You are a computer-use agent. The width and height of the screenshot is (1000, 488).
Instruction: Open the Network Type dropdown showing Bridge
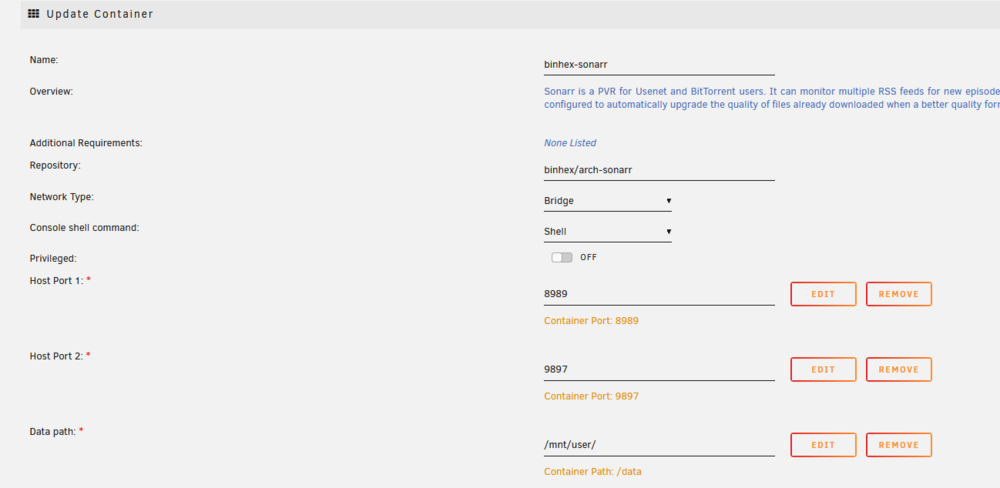tap(608, 201)
